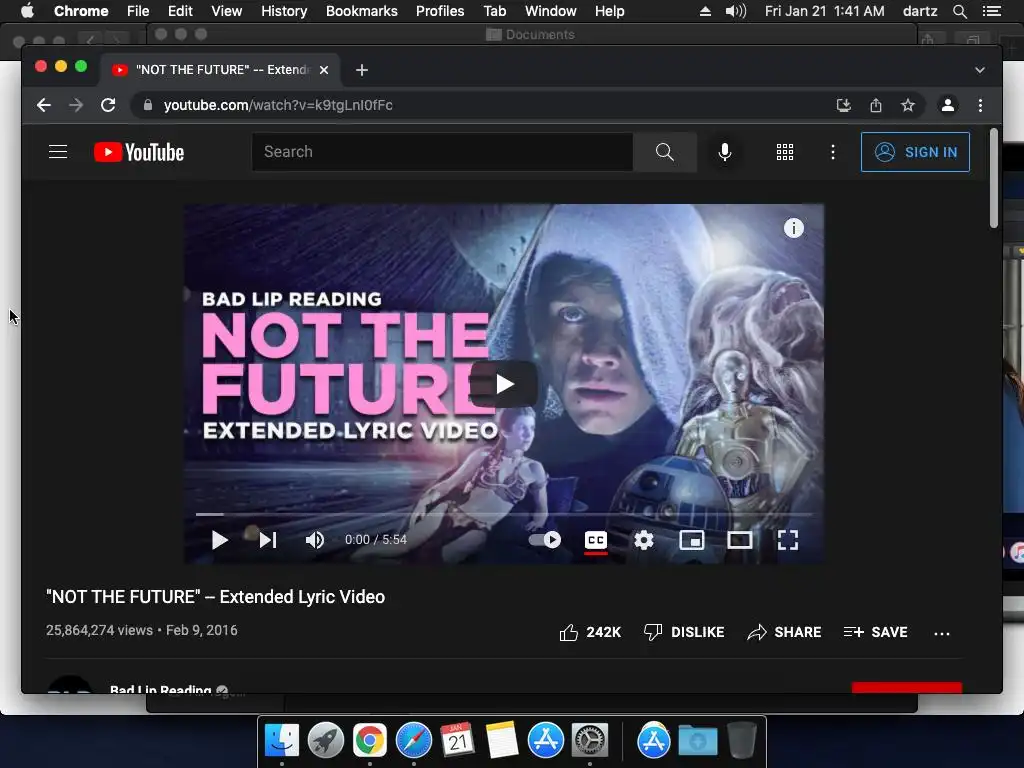Open the Bookmarks menu

tap(362, 11)
